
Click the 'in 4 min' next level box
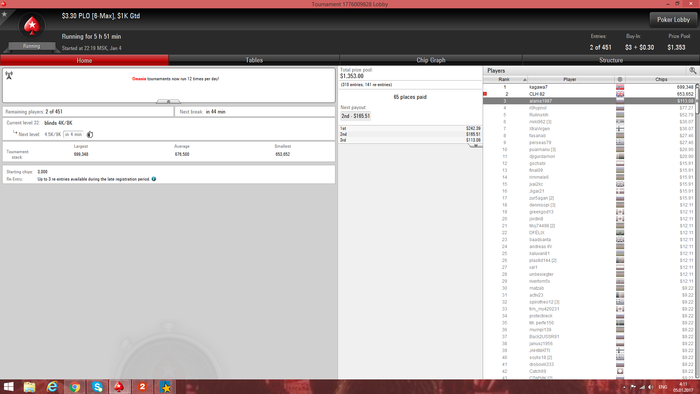click(x=73, y=134)
